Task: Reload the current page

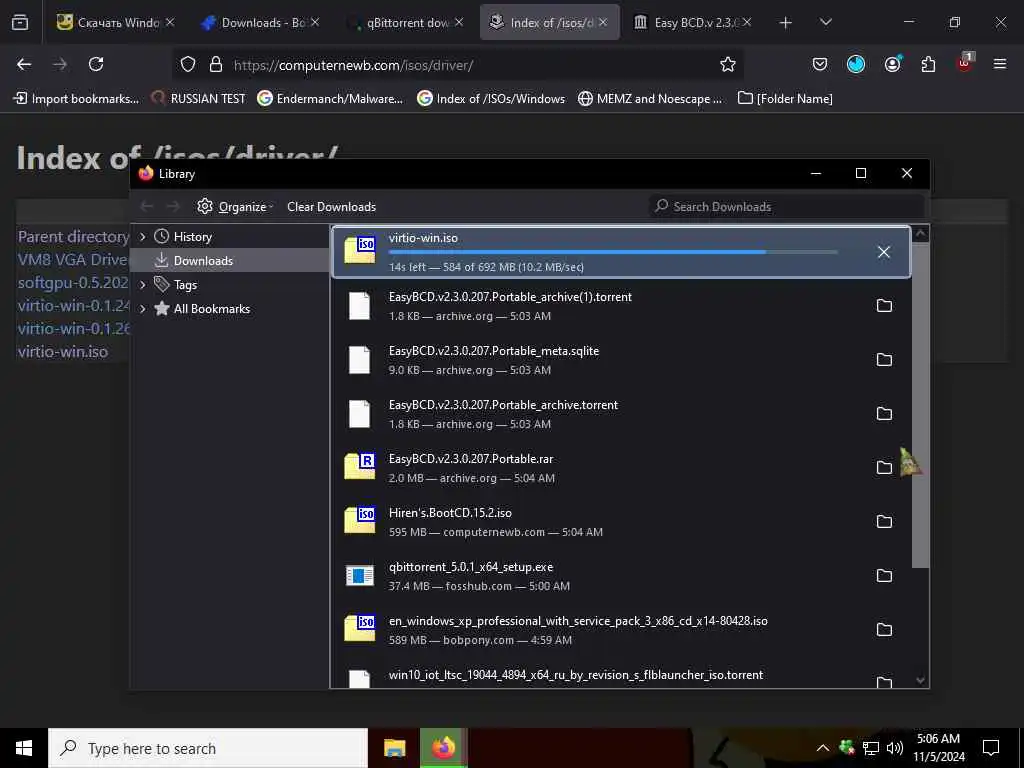Action: click(96, 64)
